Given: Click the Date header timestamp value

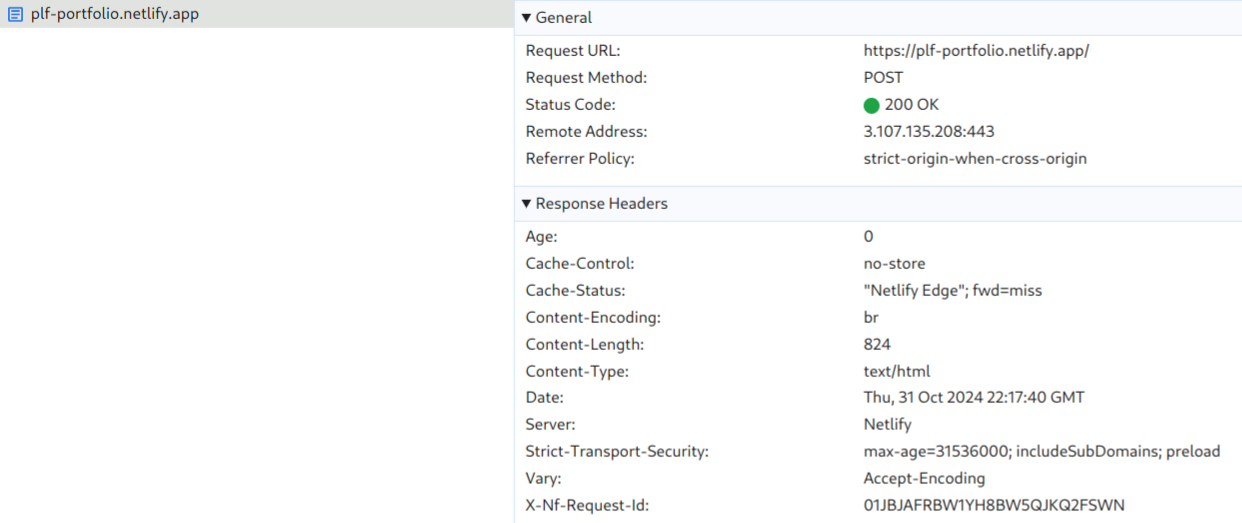Looking at the screenshot, I should 973,398.
